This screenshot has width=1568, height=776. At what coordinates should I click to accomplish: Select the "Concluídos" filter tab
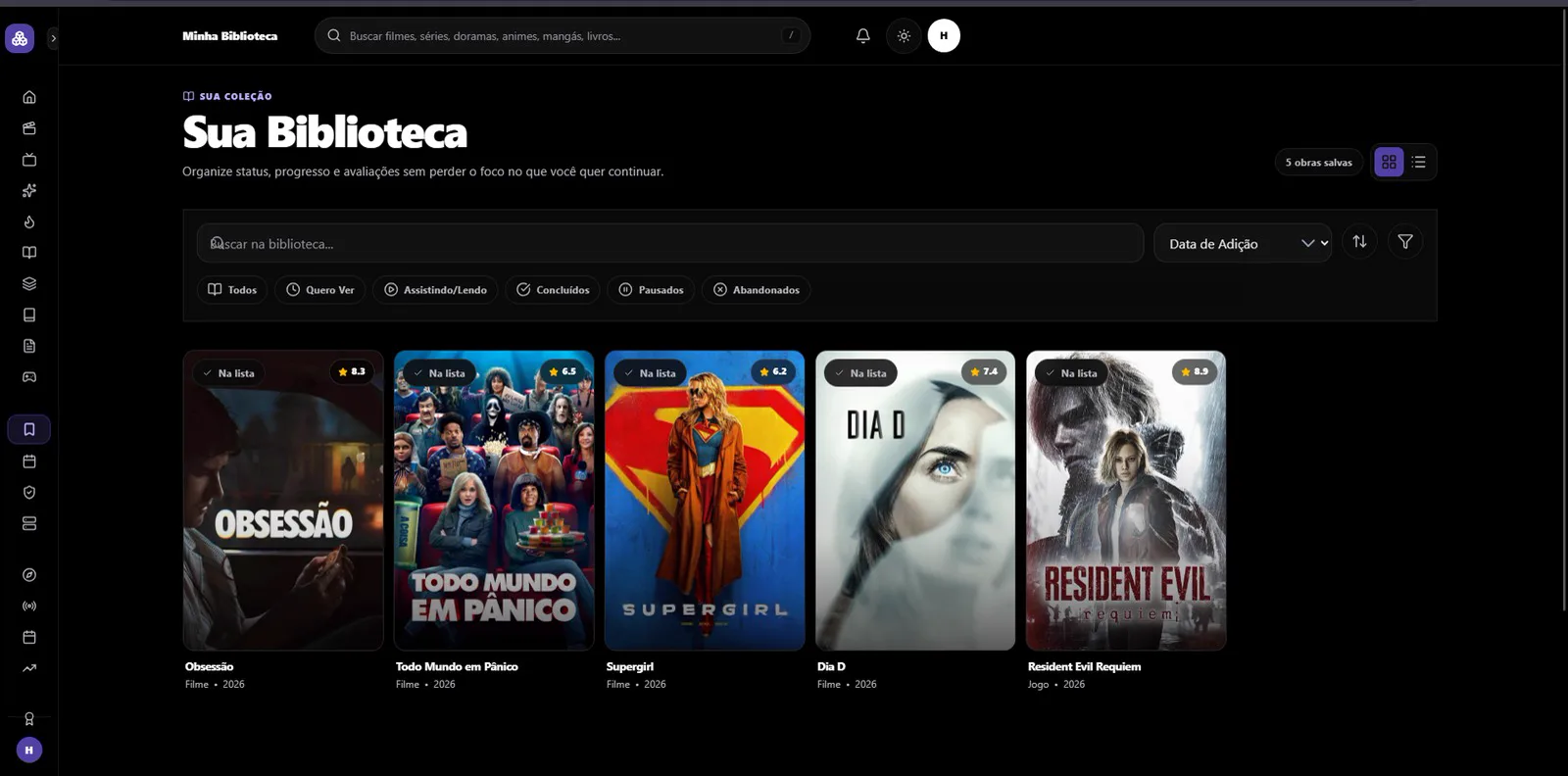click(553, 290)
